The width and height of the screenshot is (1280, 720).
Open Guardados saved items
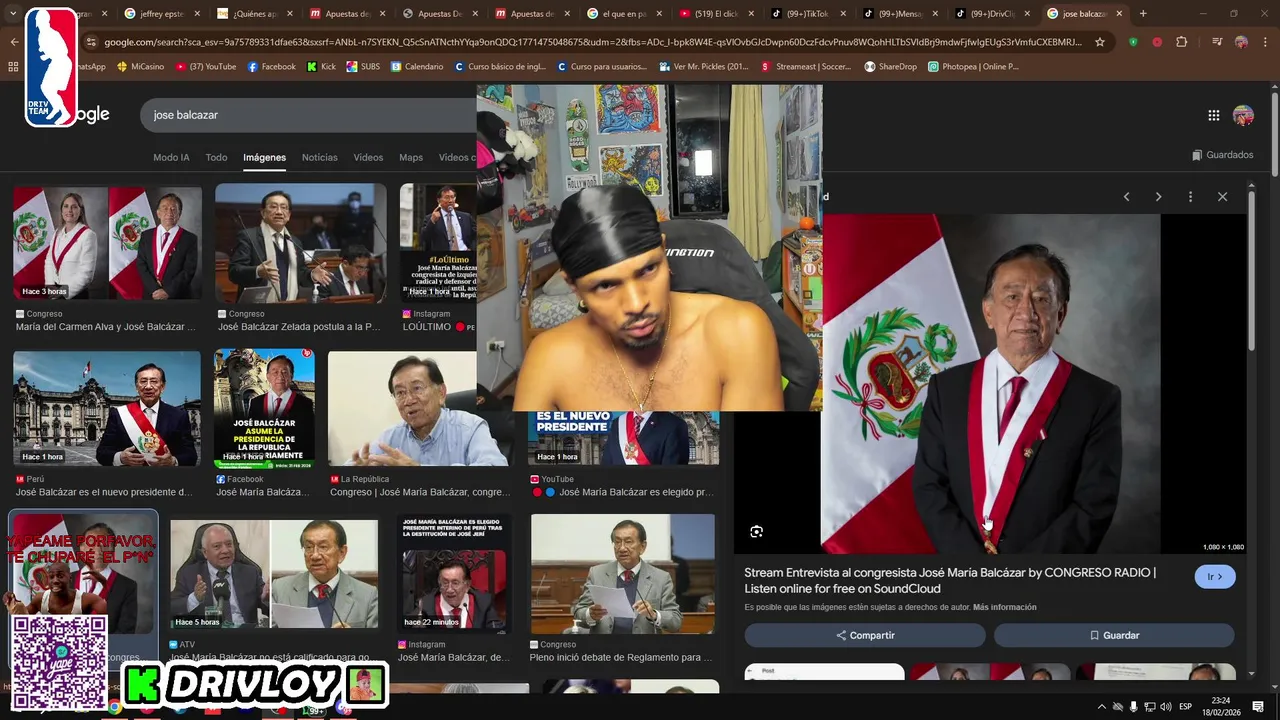pos(1223,155)
